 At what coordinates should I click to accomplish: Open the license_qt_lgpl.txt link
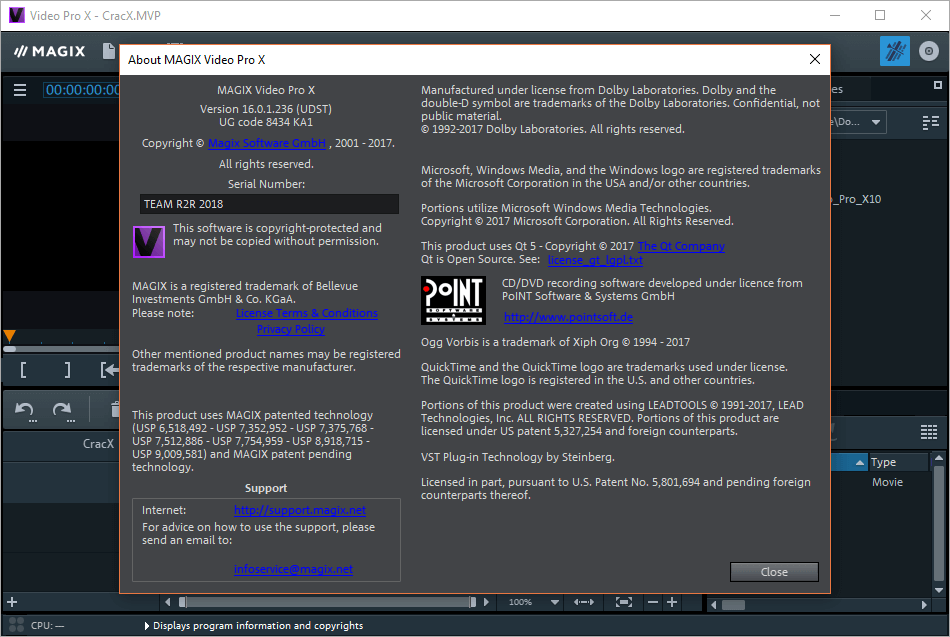click(595, 260)
